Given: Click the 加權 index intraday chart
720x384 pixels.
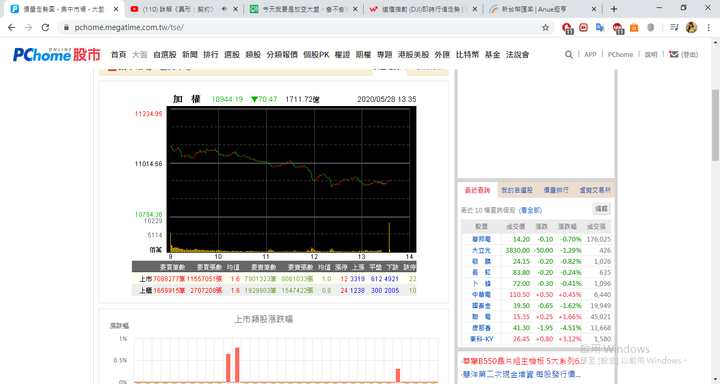Looking at the screenshot, I should pos(291,179).
